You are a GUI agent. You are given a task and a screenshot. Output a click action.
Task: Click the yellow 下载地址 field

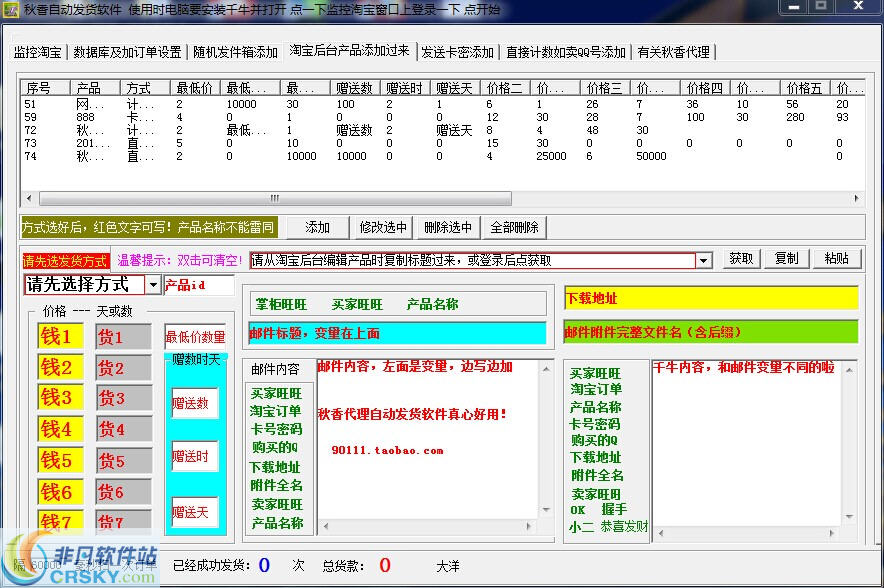click(711, 298)
